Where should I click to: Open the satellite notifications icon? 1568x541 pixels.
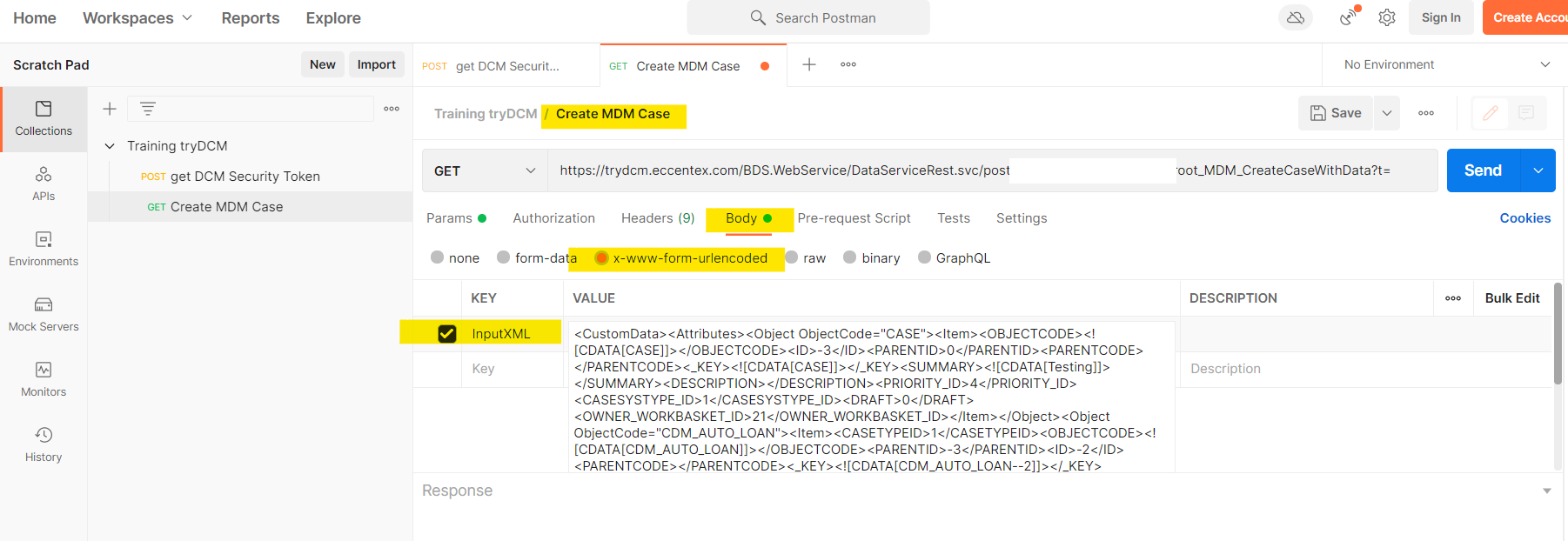pyautogui.click(x=1349, y=17)
